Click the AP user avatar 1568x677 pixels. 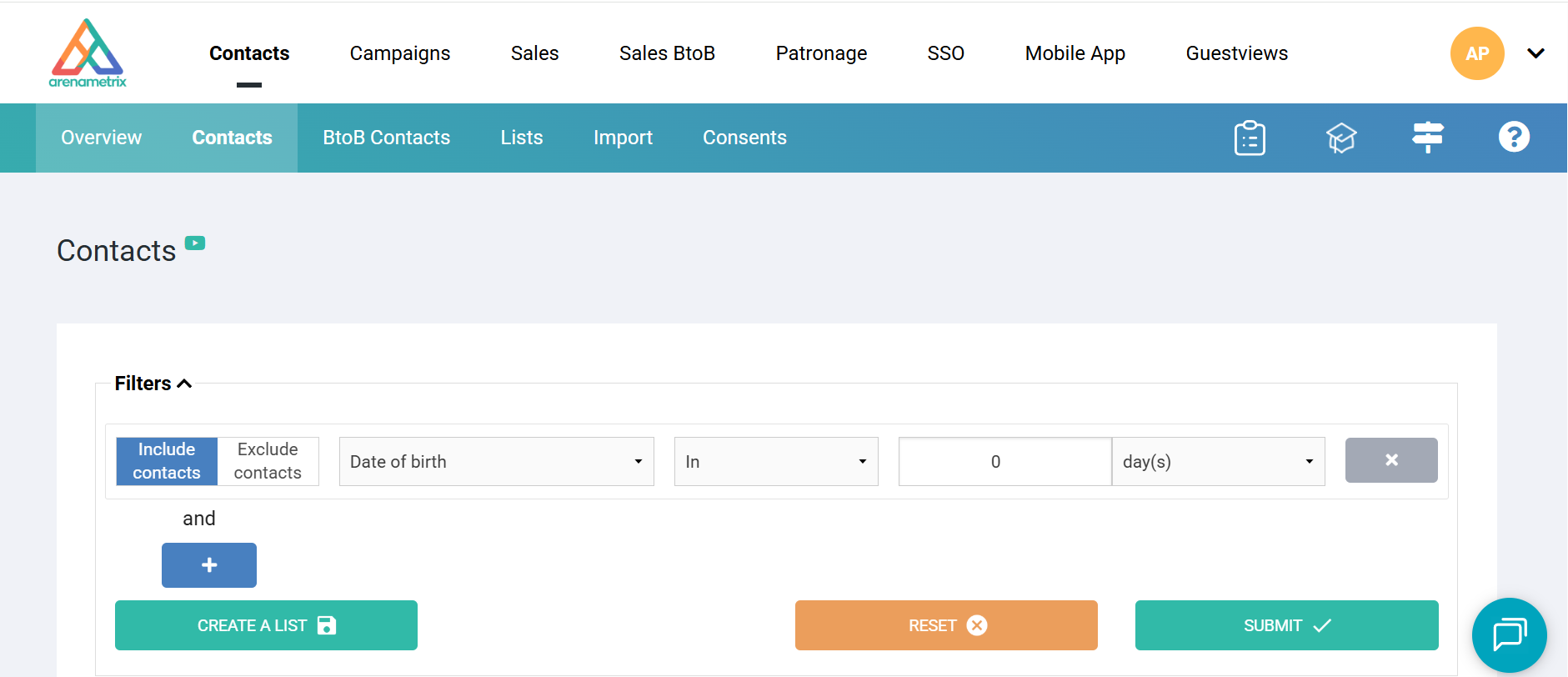pos(1476,53)
